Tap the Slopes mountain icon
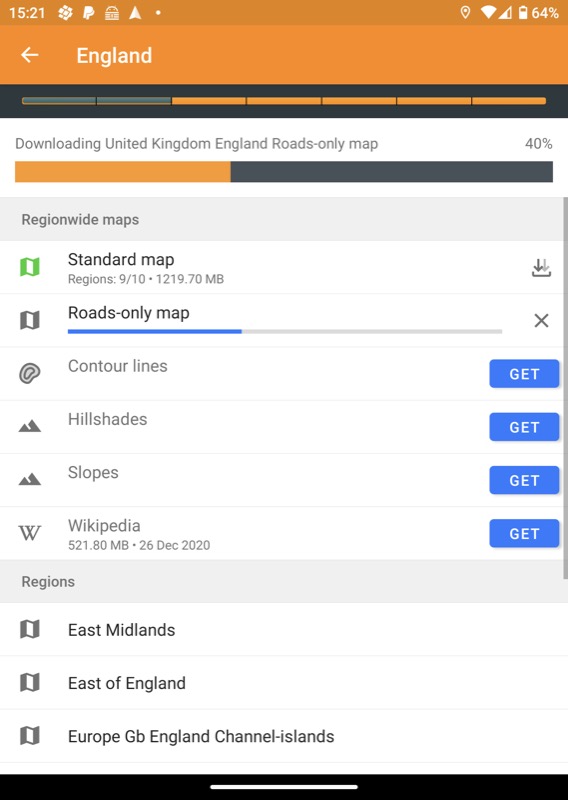568x800 pixels. pyautogui.click(x=30, y=479)
